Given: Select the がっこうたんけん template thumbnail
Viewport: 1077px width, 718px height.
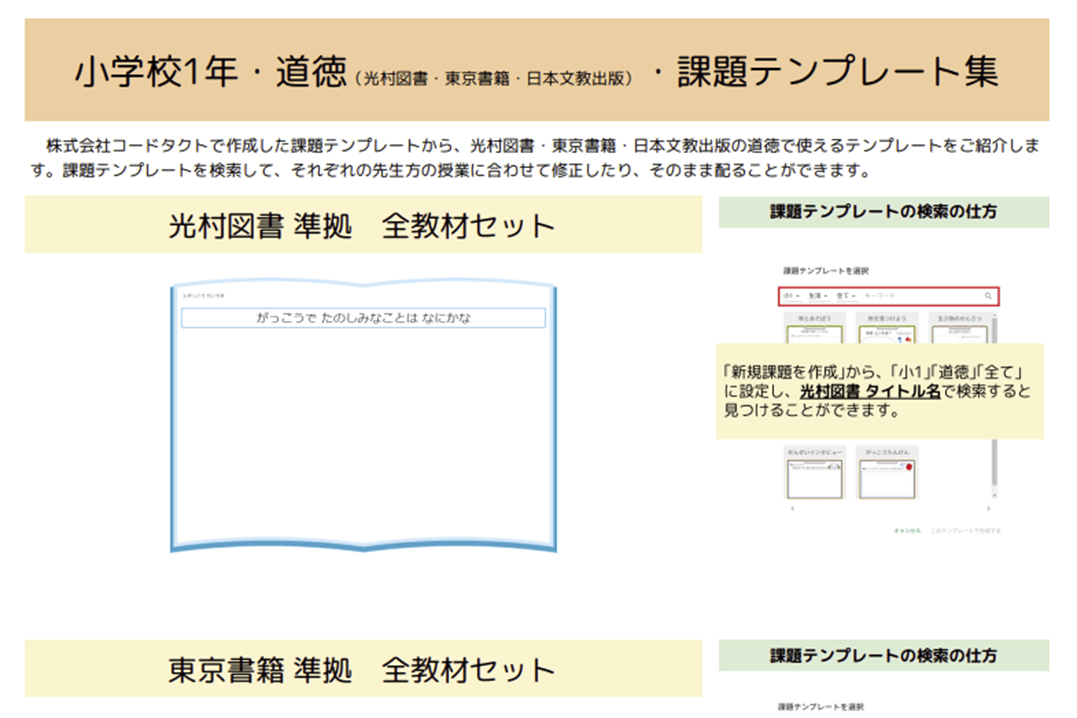Looking at the screenshot, I should [x=887, y=473].
